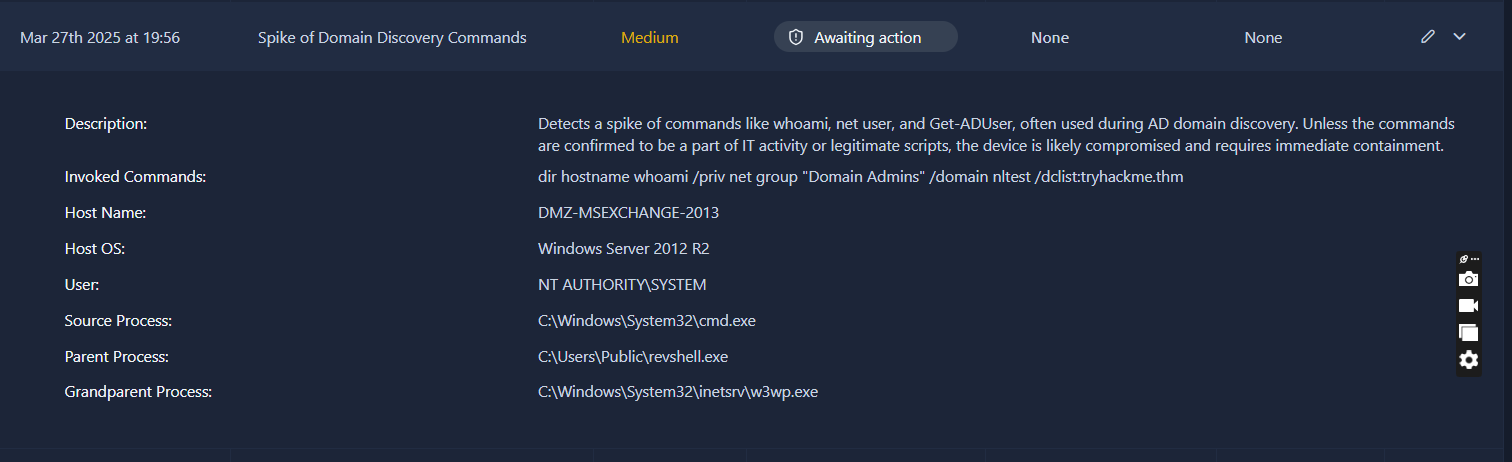
Task: Open the Awaiting action status badge
Action: 866,38
